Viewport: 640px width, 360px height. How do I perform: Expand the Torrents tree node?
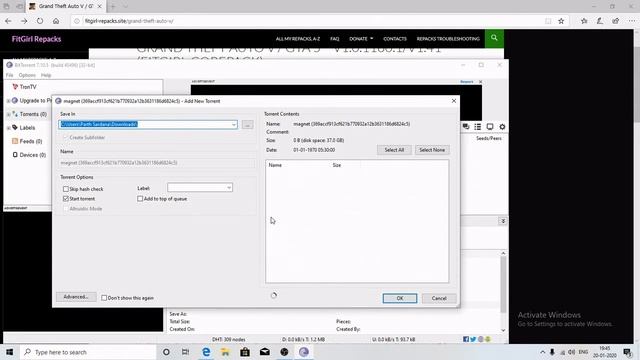pos(8,115)
